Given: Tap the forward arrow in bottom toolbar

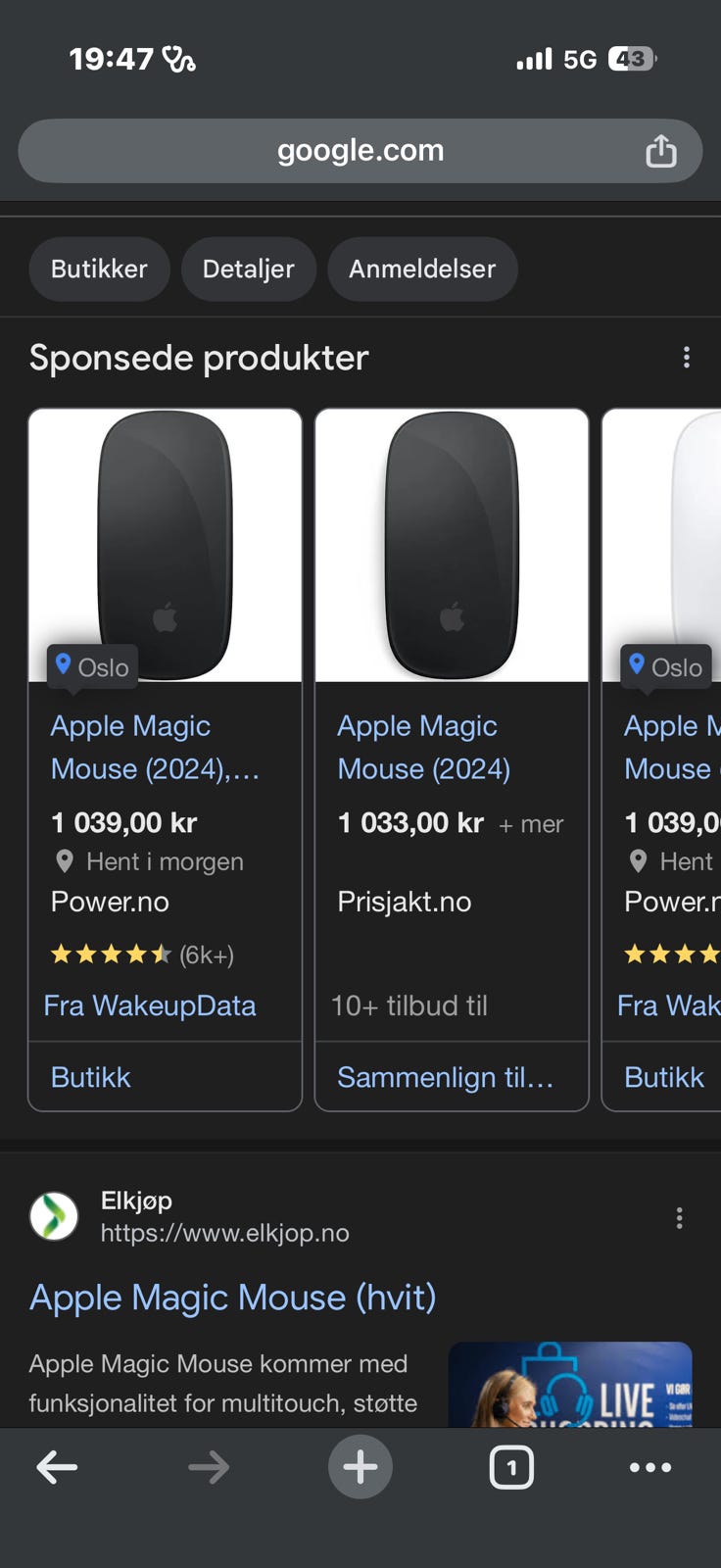Looking at the screenshot, I should (209, 1467).
